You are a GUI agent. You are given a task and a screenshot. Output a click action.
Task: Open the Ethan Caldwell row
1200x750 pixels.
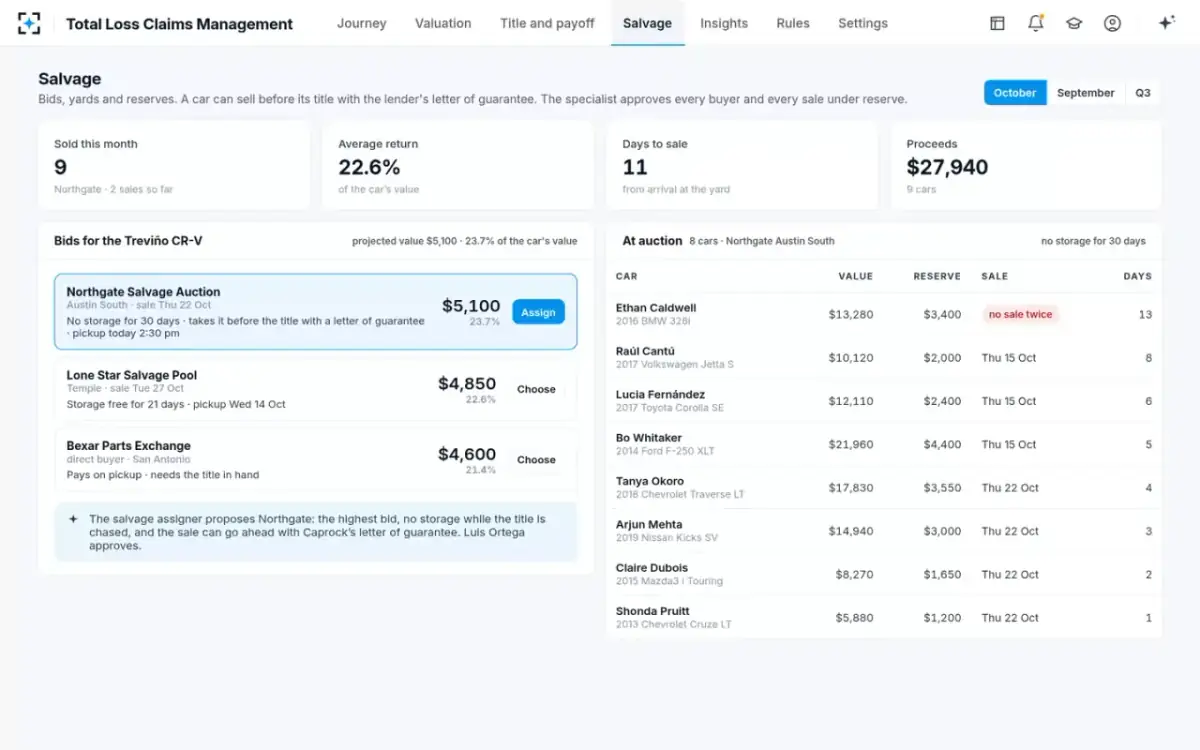(x=884, y=314)
